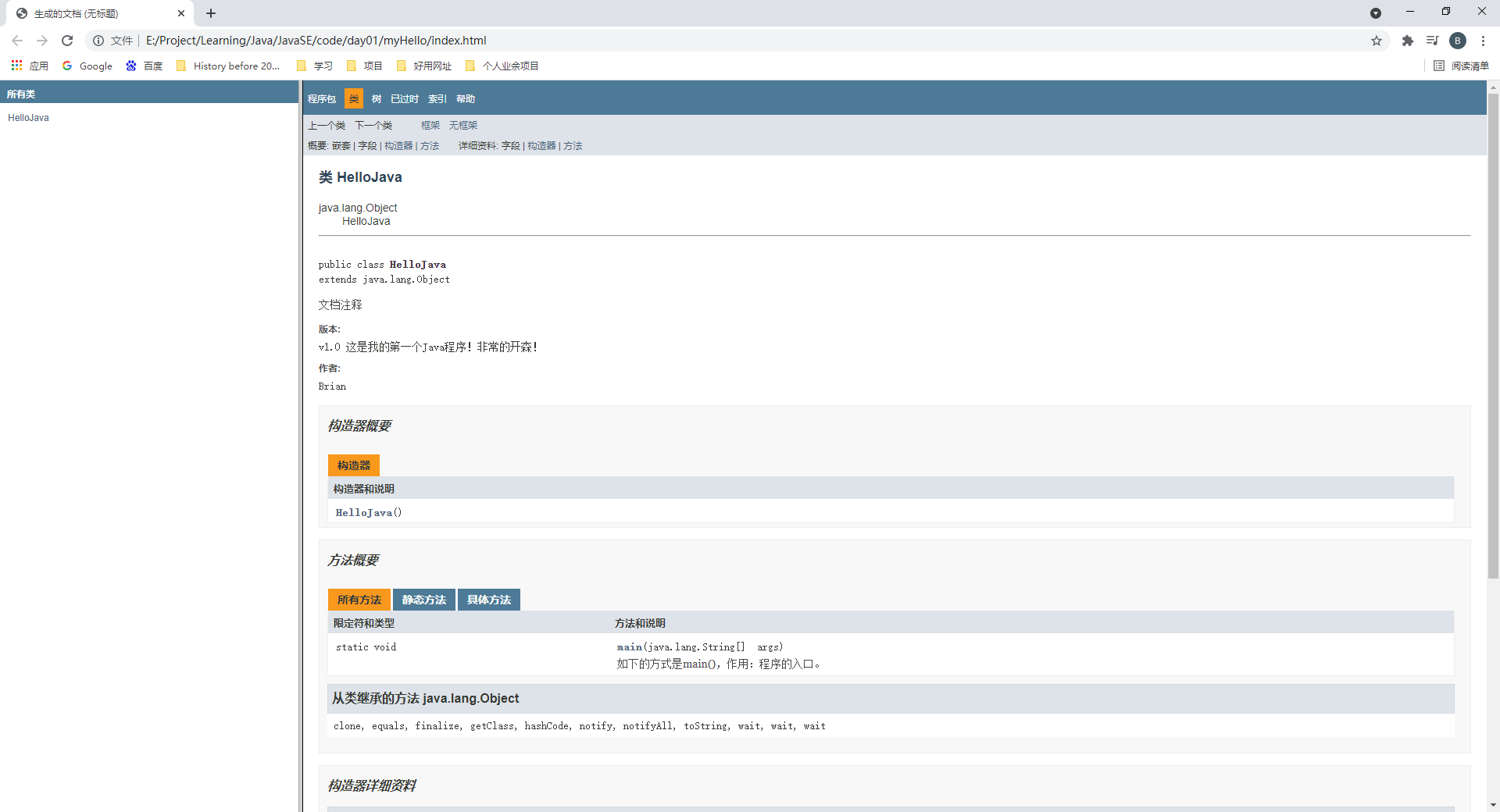Open the Chrome profile avatar B
Image resolution: width=1500 pixels, height=812 pixels.
[1458, 41]
